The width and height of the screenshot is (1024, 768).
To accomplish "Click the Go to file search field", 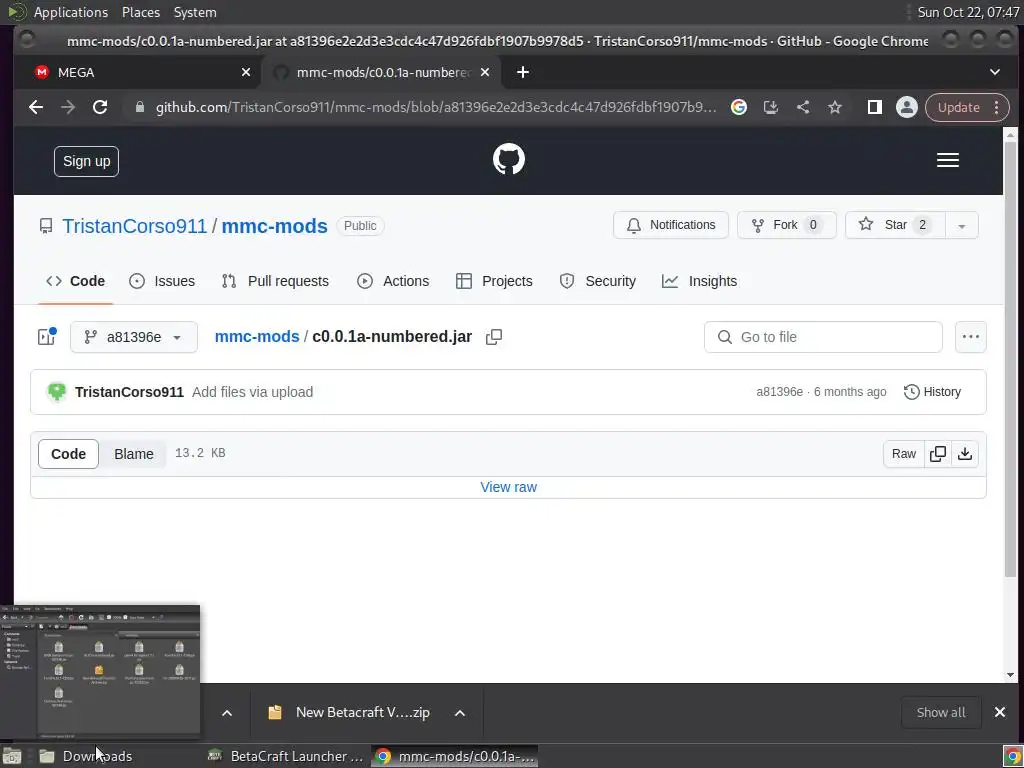I will point(823,337).
